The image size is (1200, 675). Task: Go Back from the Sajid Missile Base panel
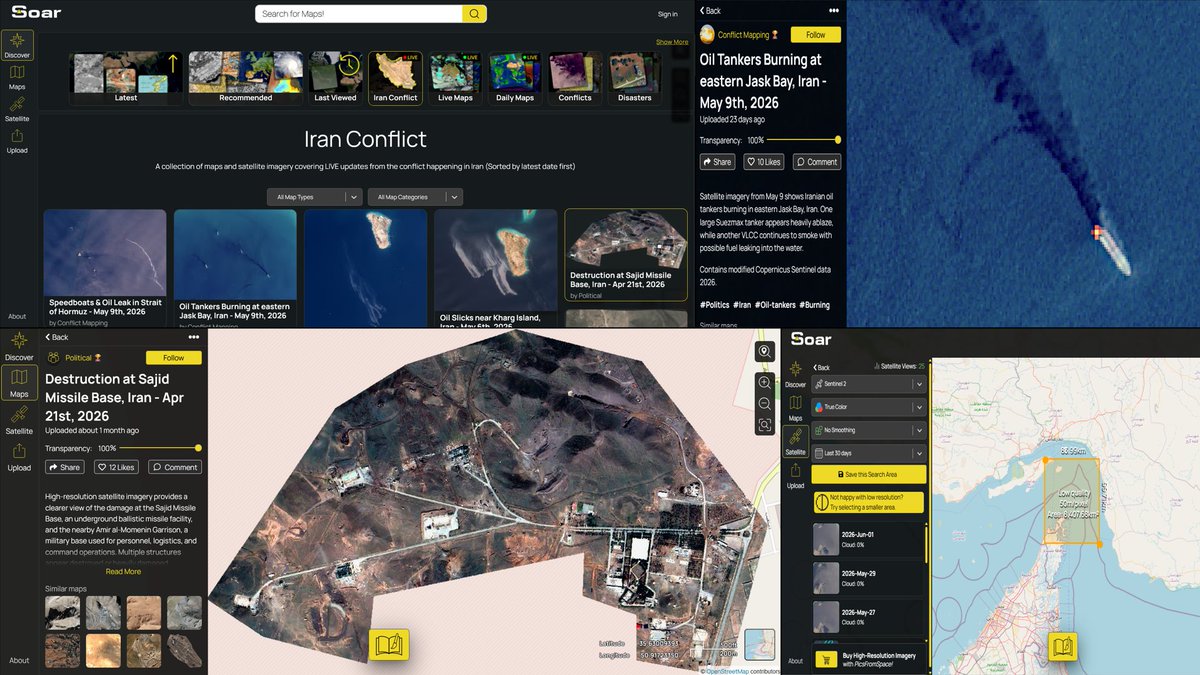point(57,337)
